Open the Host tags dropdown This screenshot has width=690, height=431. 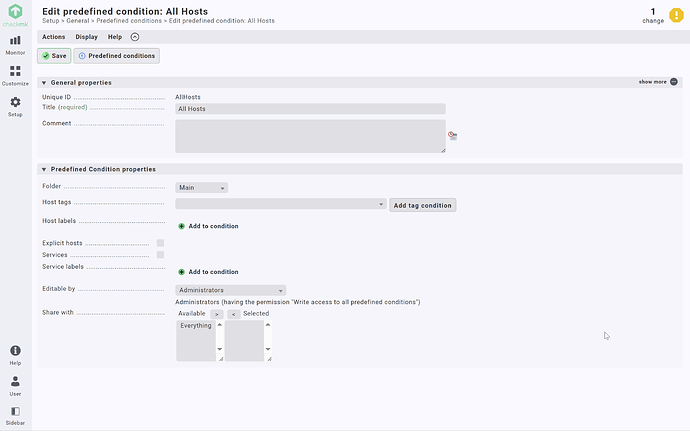pos(281,204)
